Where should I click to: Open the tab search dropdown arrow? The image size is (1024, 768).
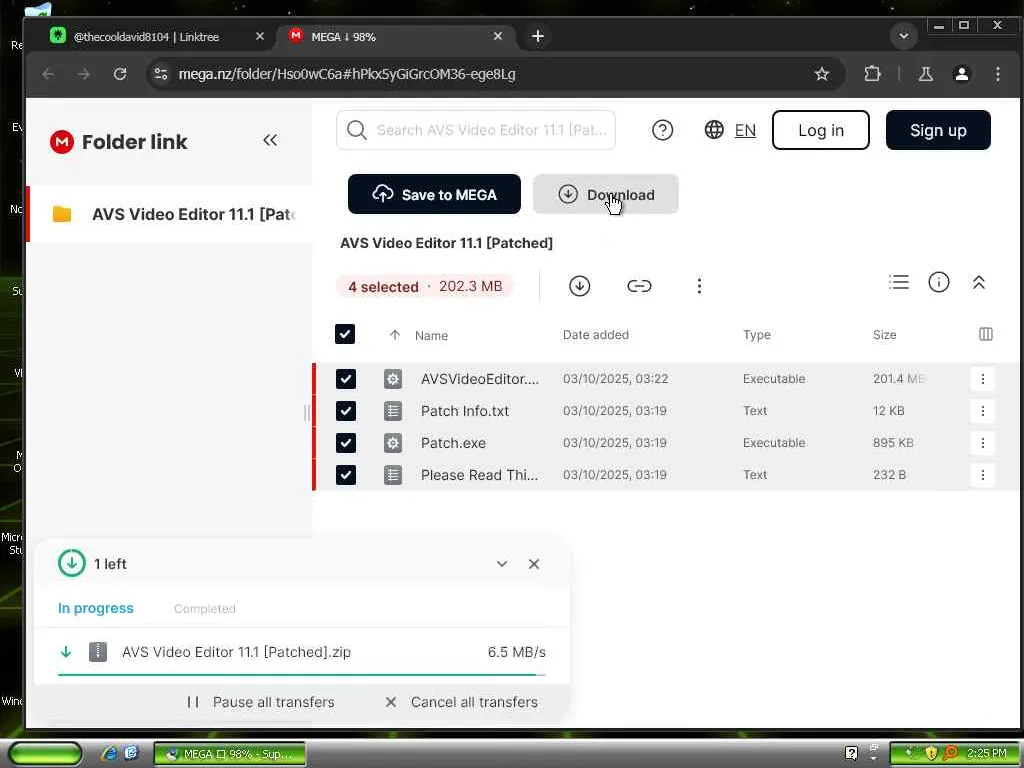coord(904,36)
